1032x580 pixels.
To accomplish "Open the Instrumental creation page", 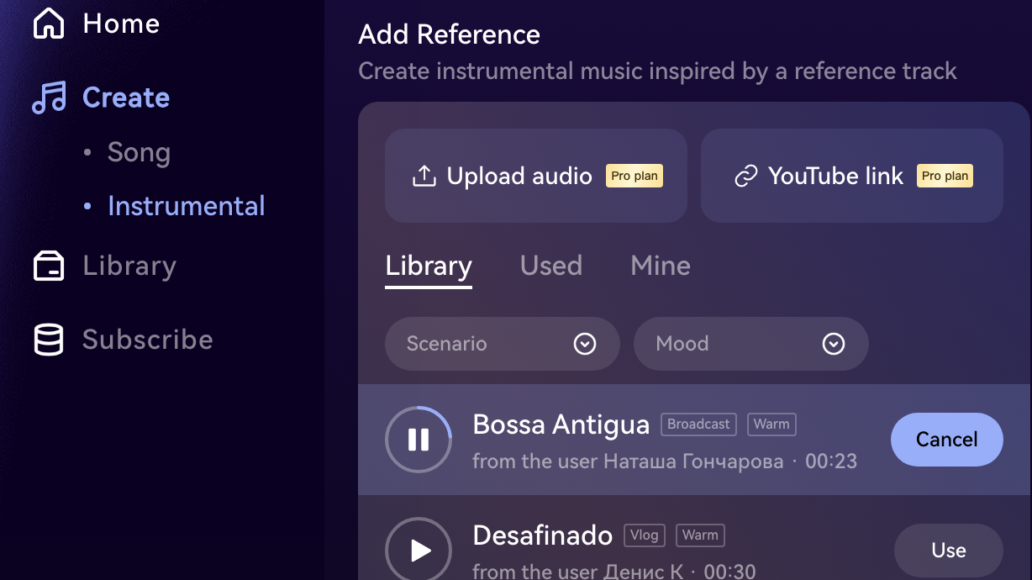I will coord(186,206).
